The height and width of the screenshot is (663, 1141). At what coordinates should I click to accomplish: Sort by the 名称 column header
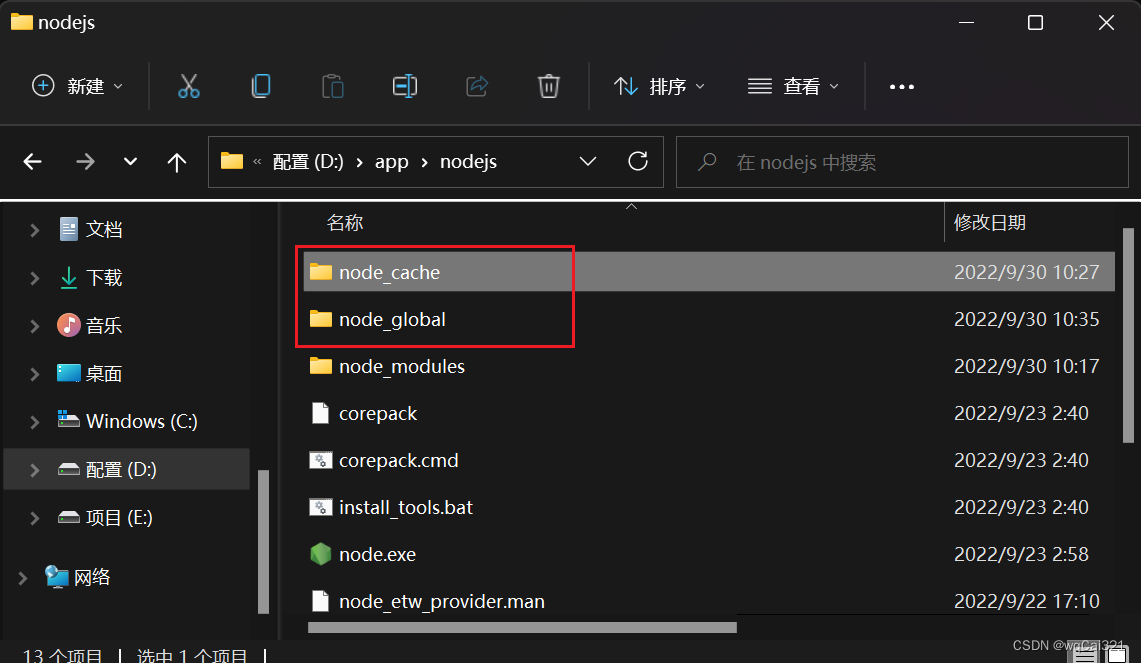[345, 223]
